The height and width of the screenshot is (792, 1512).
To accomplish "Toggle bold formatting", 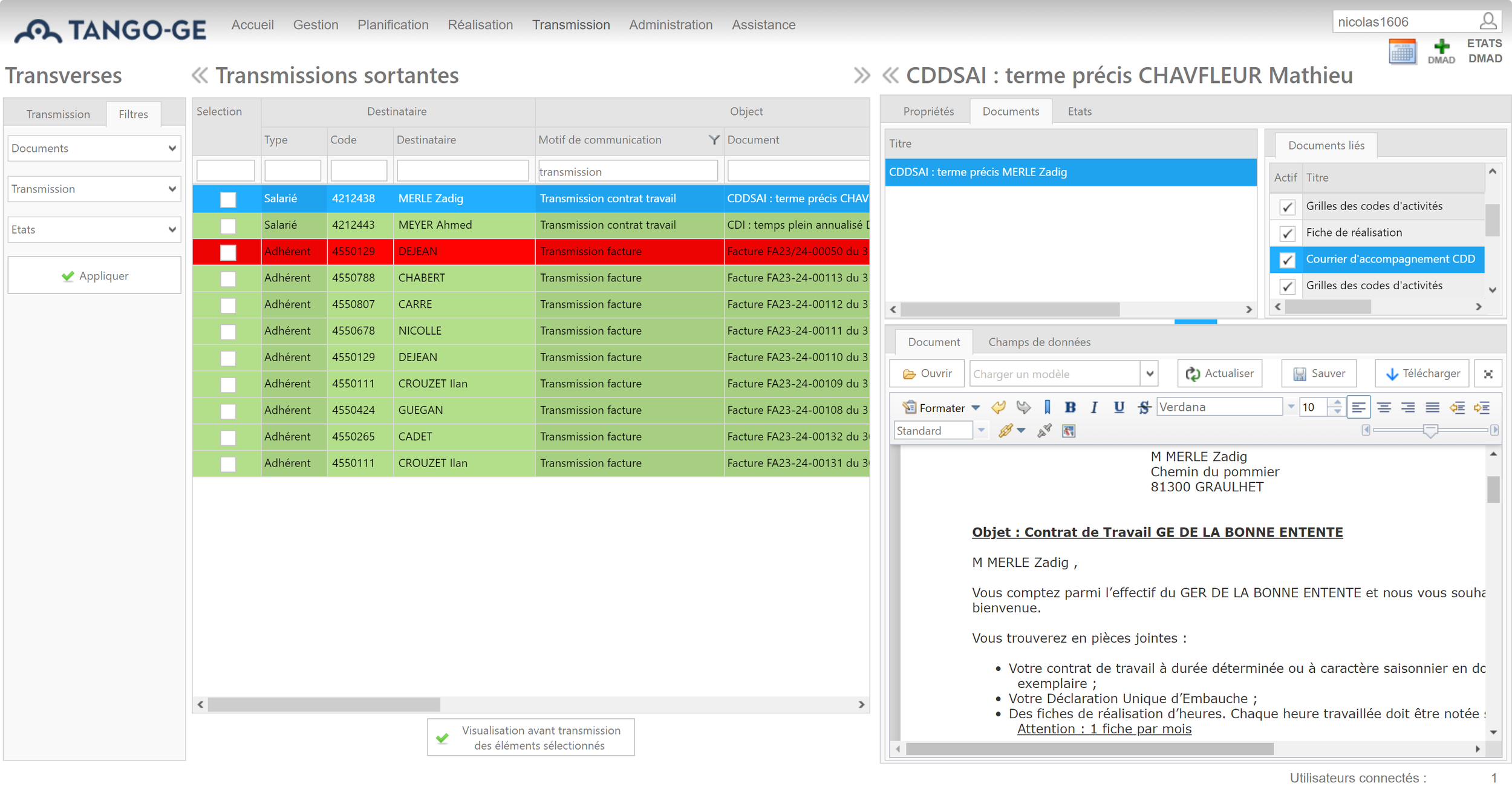I will pyautogui.click(x=1070, y=407).
